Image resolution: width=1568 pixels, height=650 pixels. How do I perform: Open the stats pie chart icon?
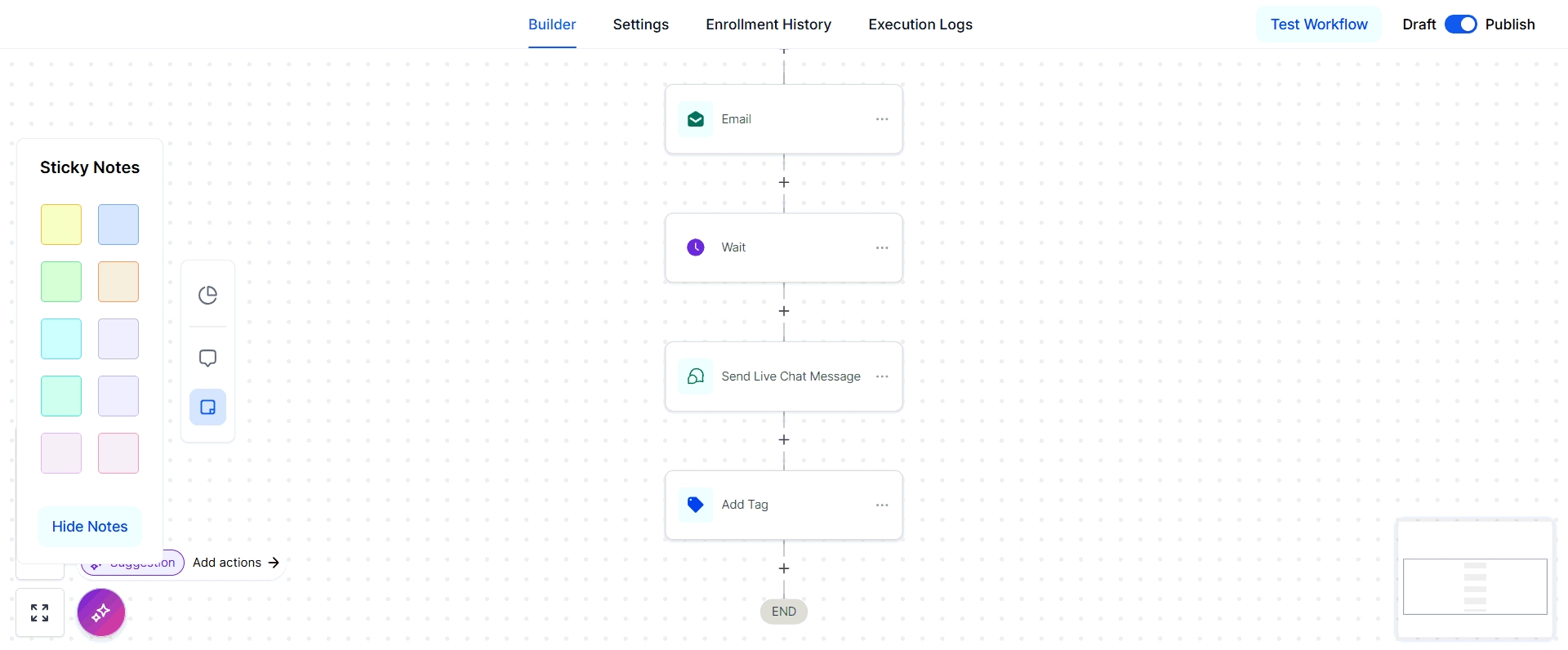[208, 295]
